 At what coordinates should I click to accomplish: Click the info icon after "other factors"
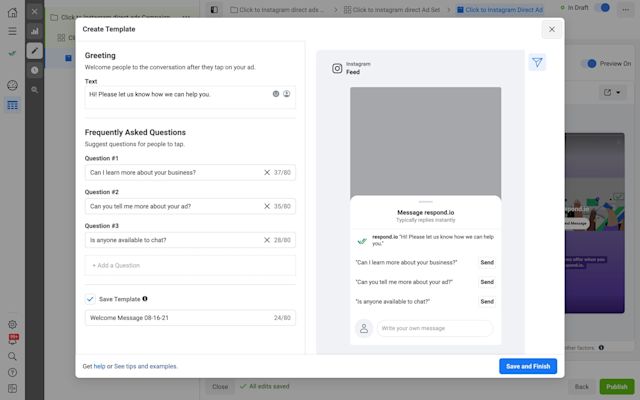(x=601, y=348)
